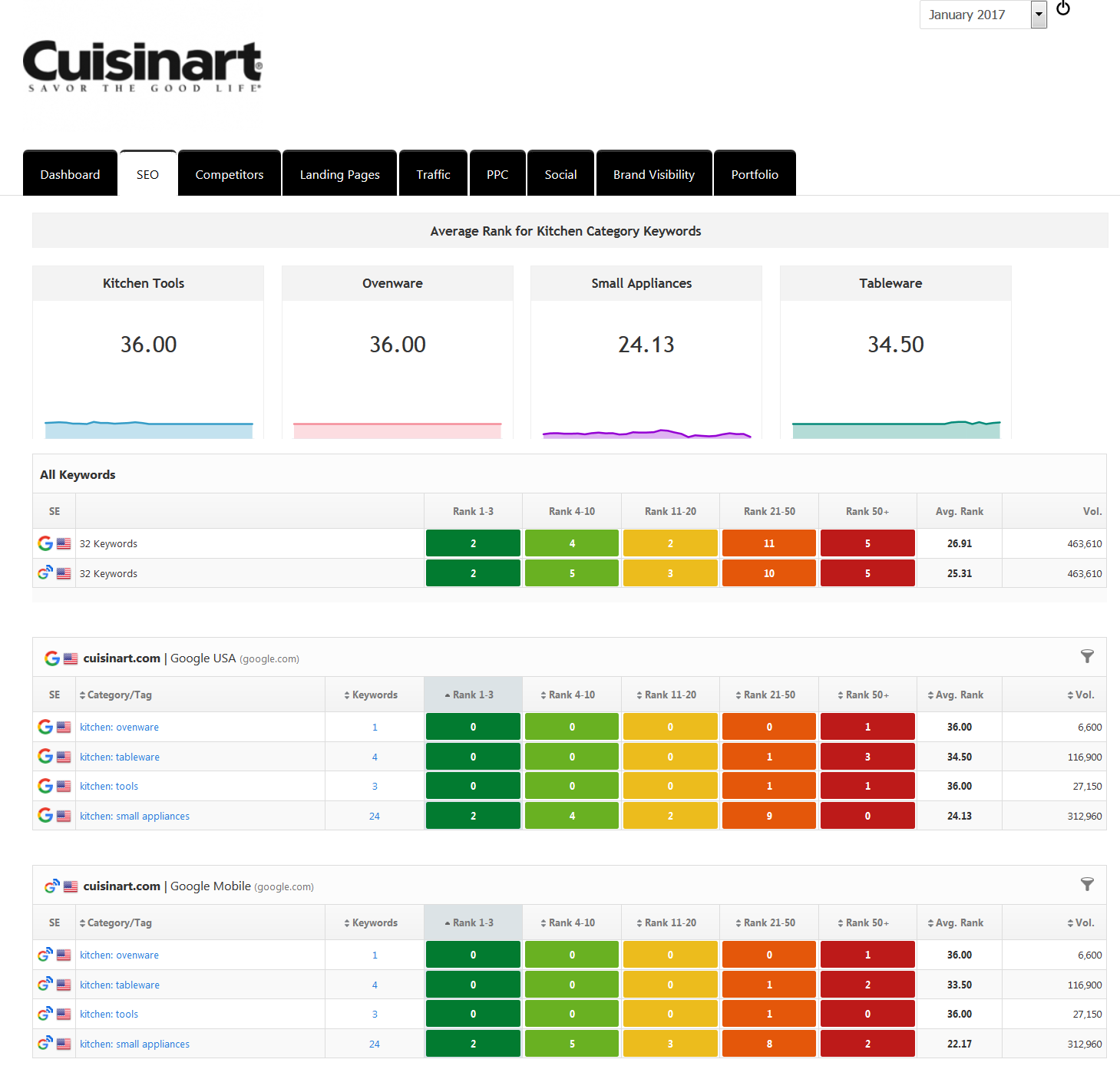1120x1089 pixels.
Task: Open the Brand Visibility tab
Action: (x=653, y=174)
